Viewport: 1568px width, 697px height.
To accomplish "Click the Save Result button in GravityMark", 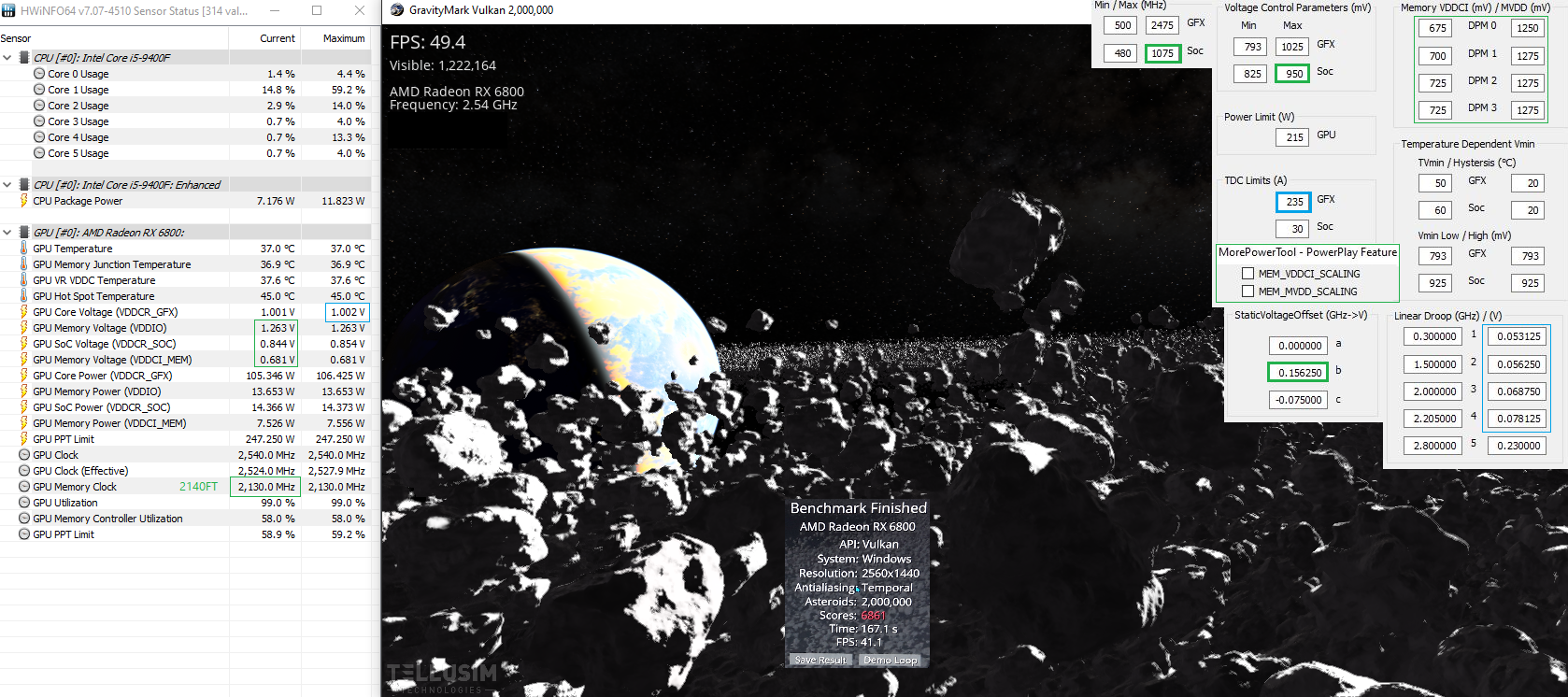I will tap(820, 660).
